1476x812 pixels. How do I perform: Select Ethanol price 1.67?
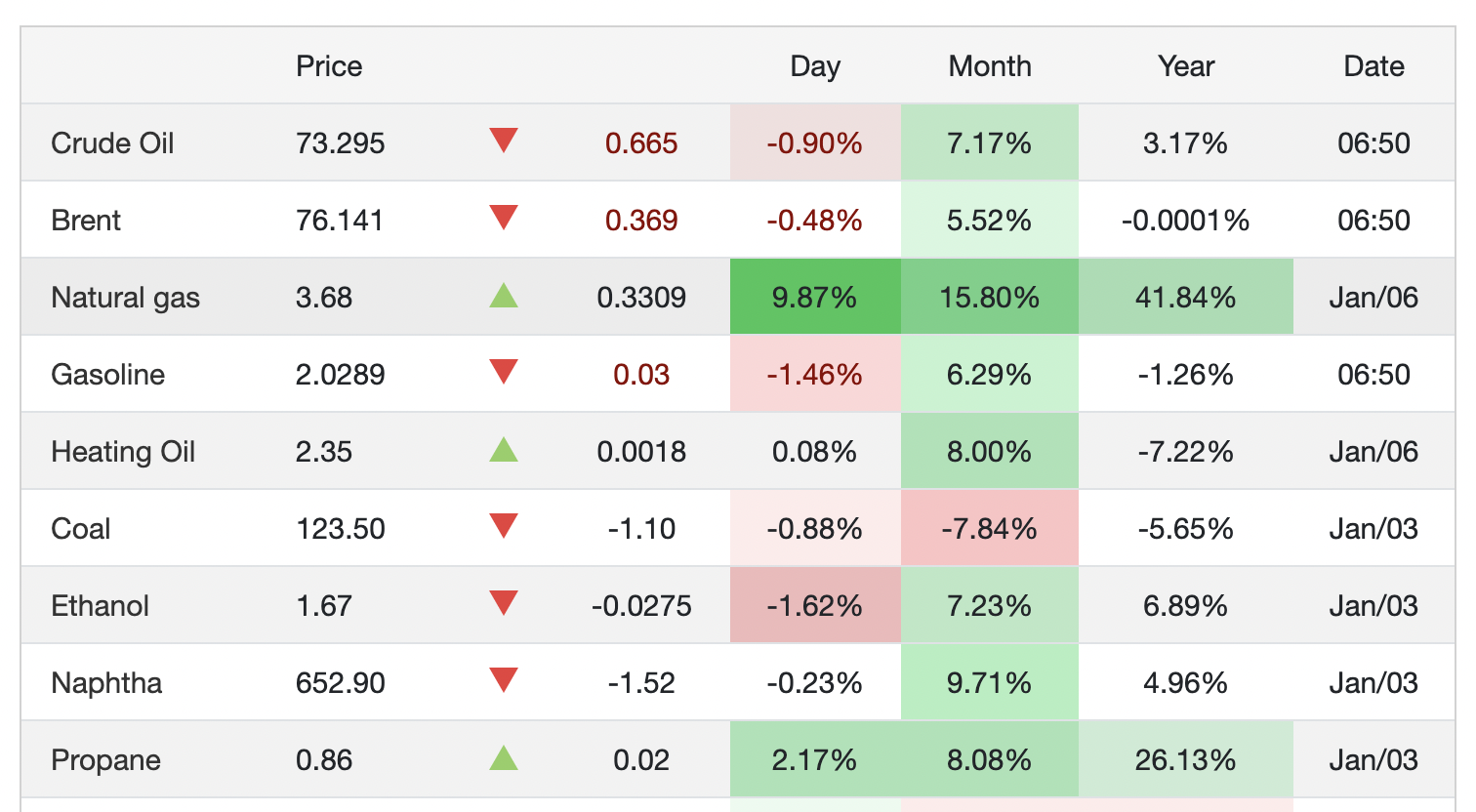(324, 606)
